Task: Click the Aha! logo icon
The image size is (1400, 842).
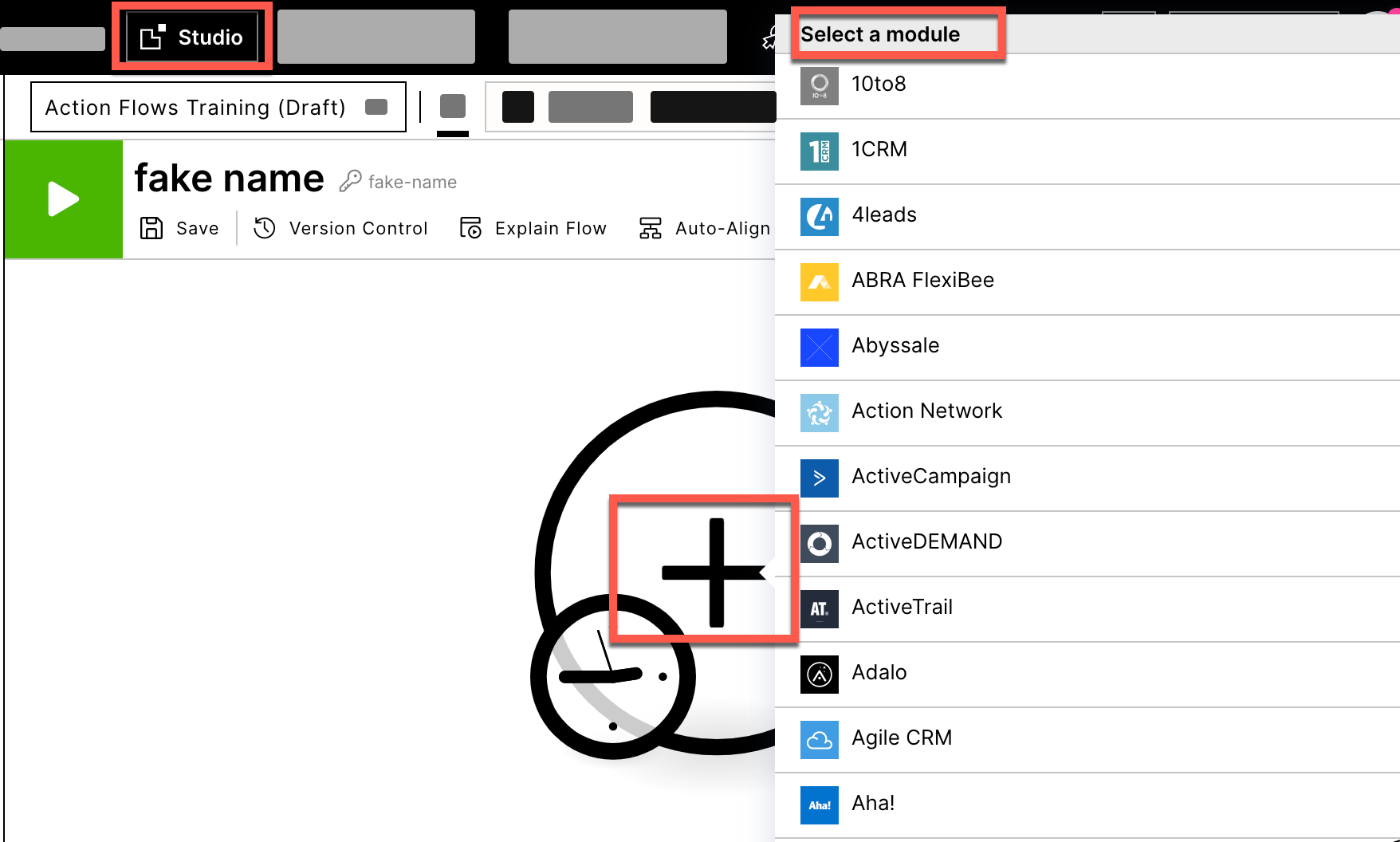Action: click(x=820, y=805)
